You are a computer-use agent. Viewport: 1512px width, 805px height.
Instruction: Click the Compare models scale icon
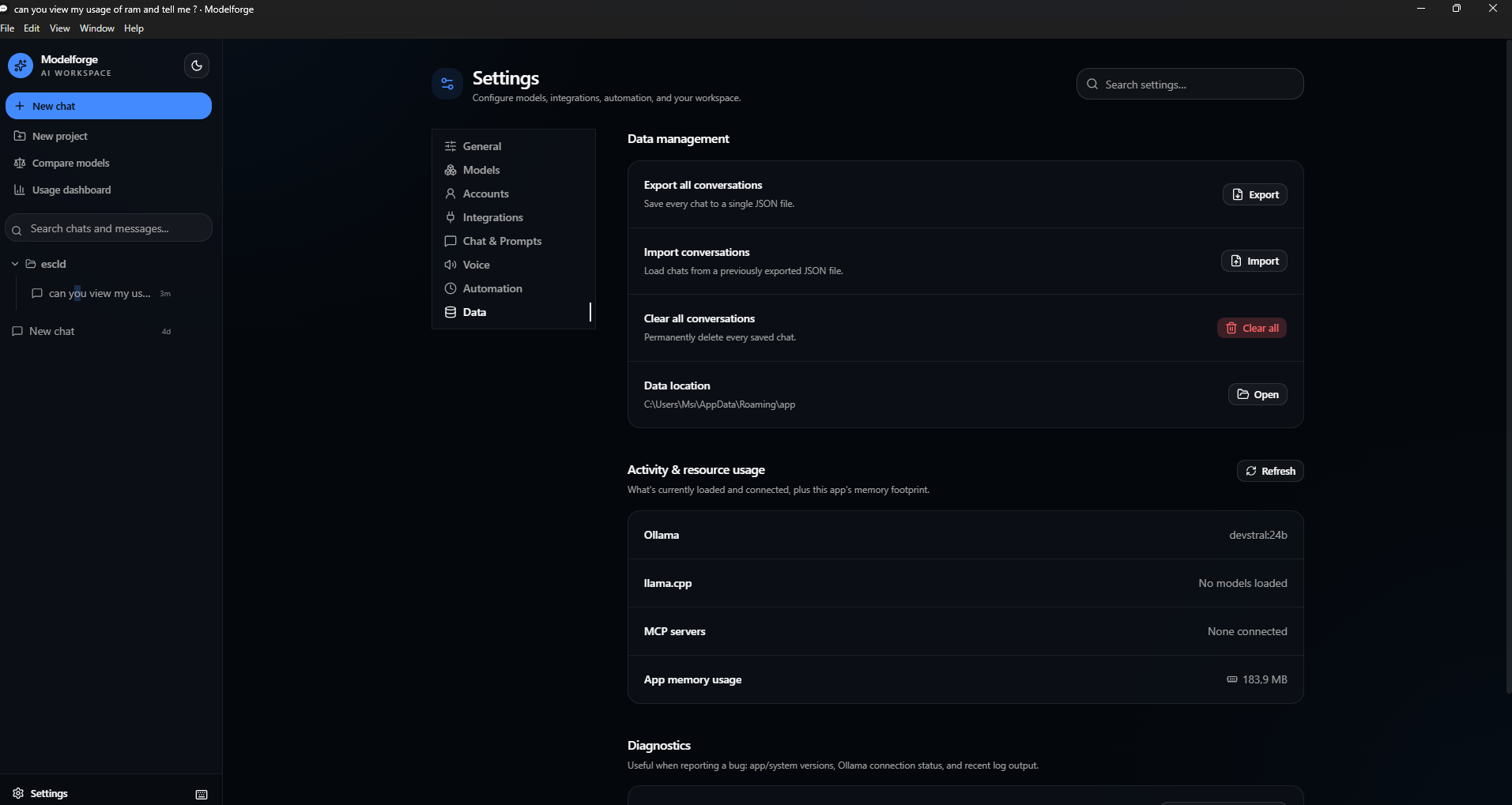click(x=20, y=163)
